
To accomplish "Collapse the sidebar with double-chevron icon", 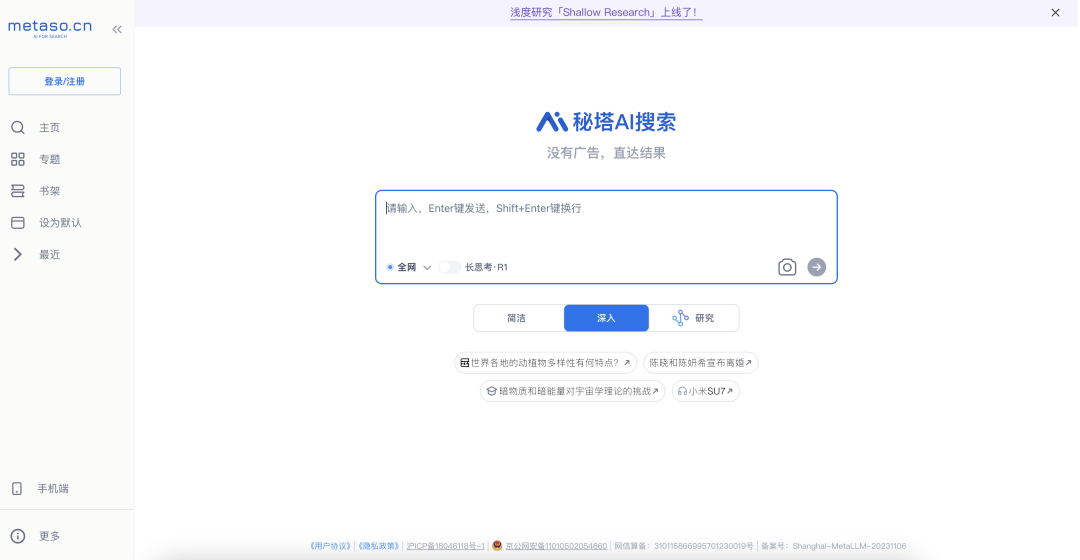I will [117, 29].
